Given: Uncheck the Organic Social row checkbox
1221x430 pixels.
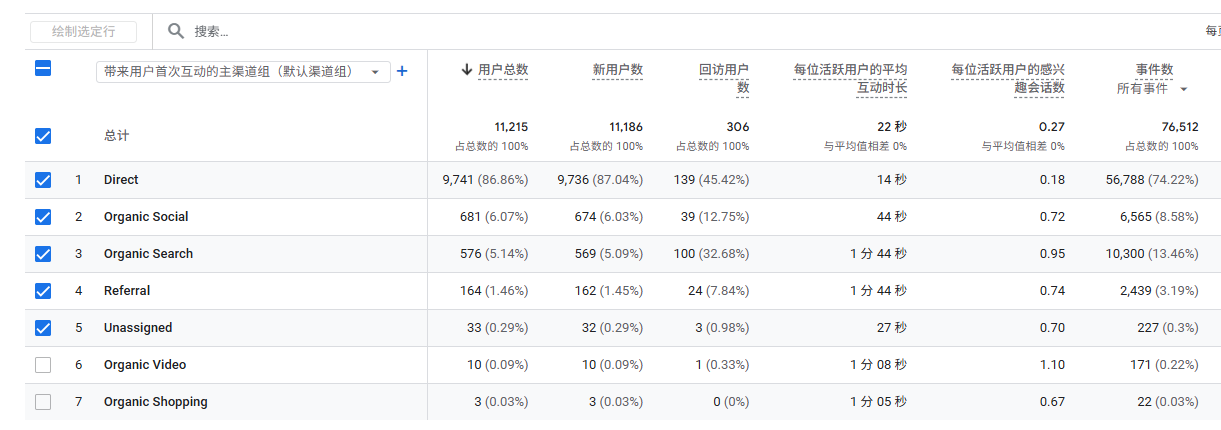Looking at the screenshot, I should (43, 217).
